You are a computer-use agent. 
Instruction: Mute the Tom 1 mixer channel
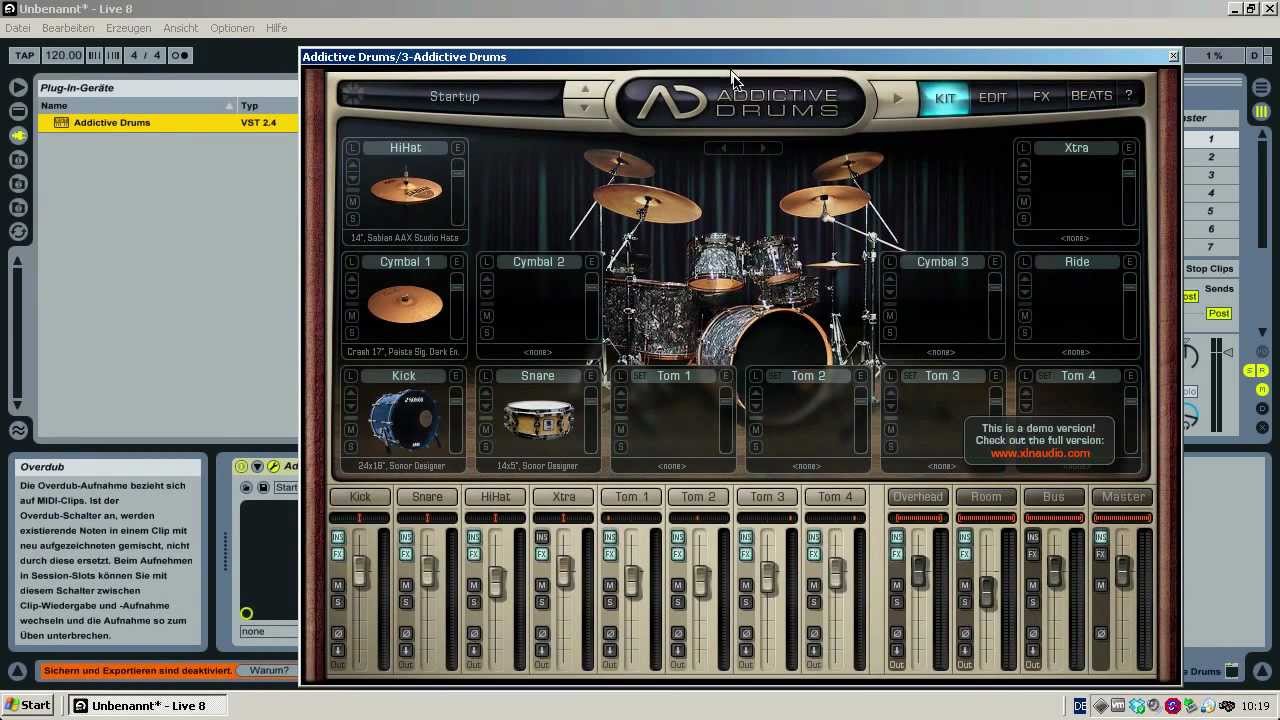point(610,585)
